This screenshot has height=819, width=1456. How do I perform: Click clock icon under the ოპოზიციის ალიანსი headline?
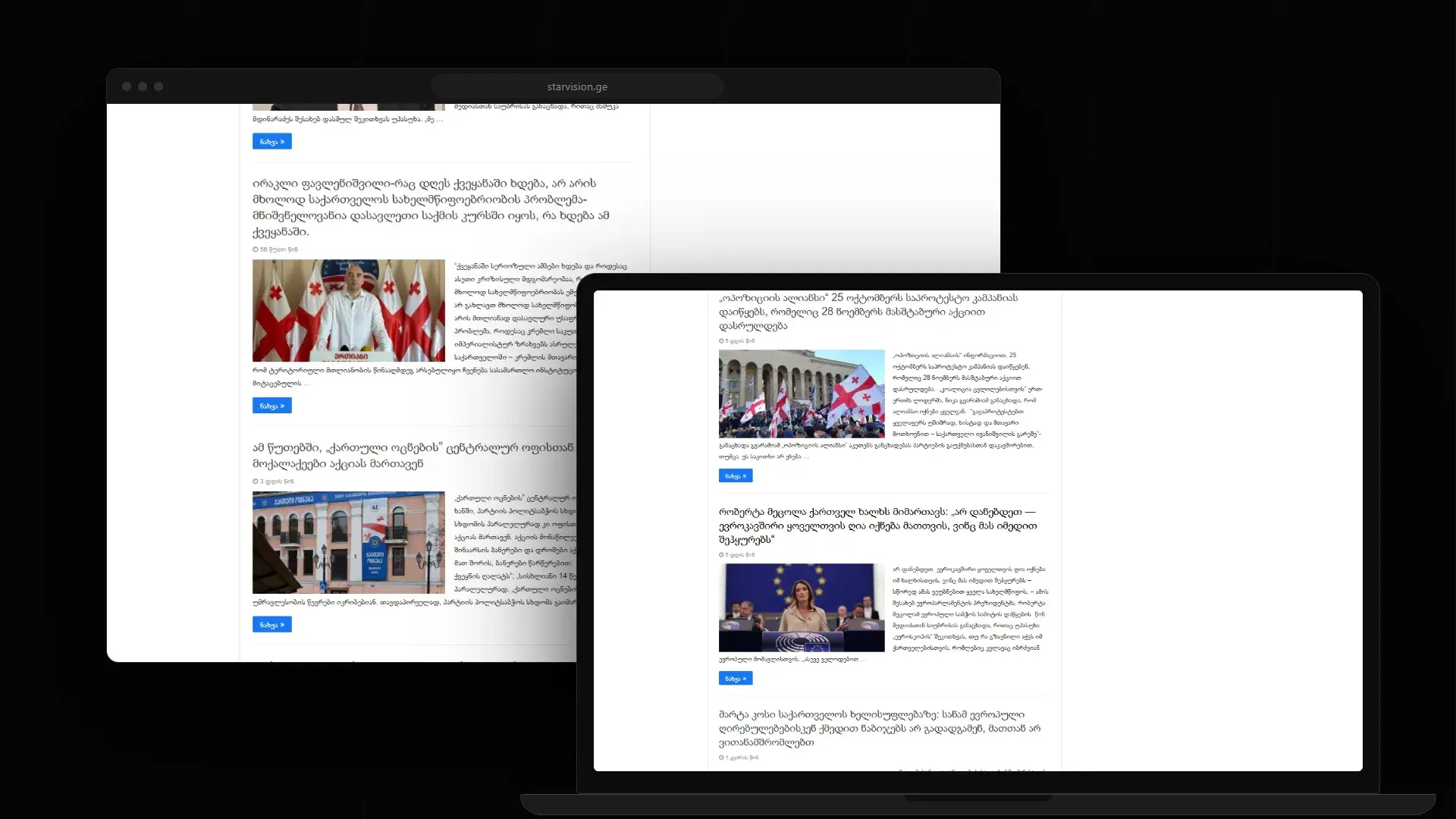point(721,341)
